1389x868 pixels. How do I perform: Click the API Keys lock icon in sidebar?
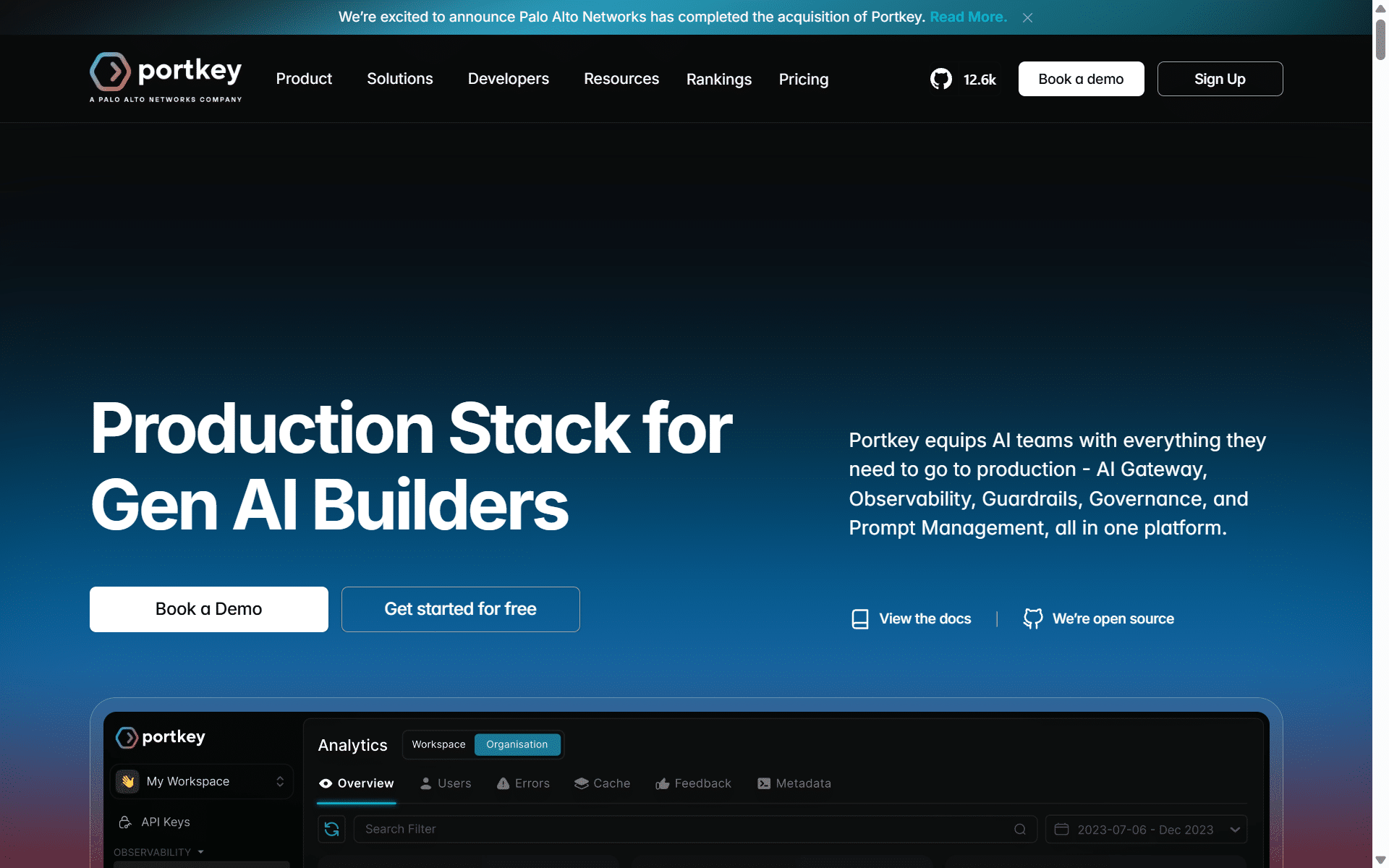click(125, 822)
